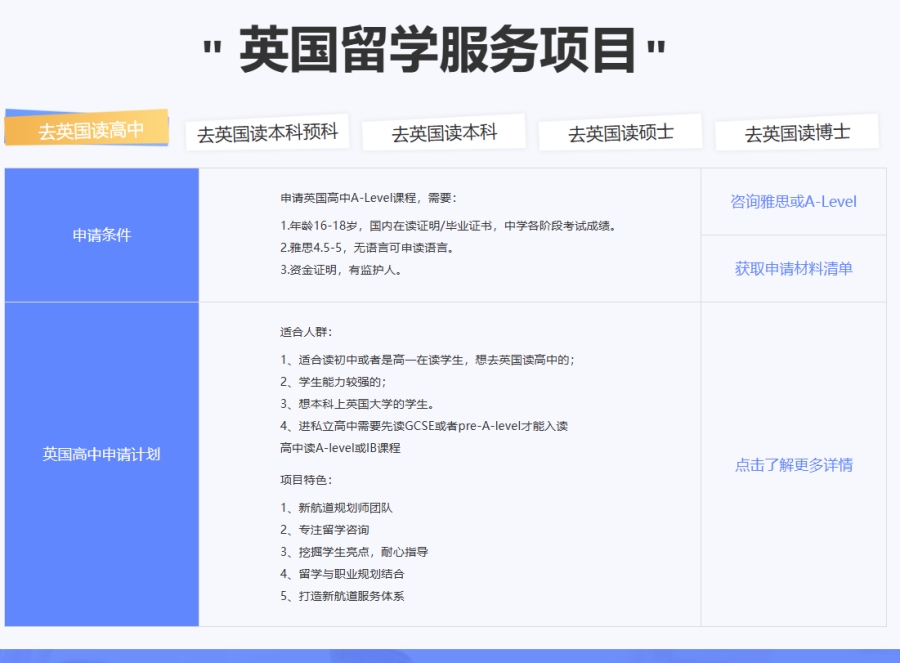Open the 获取申请材料清单 link
This screenshot has height=663, width=900.
(793, 268)
